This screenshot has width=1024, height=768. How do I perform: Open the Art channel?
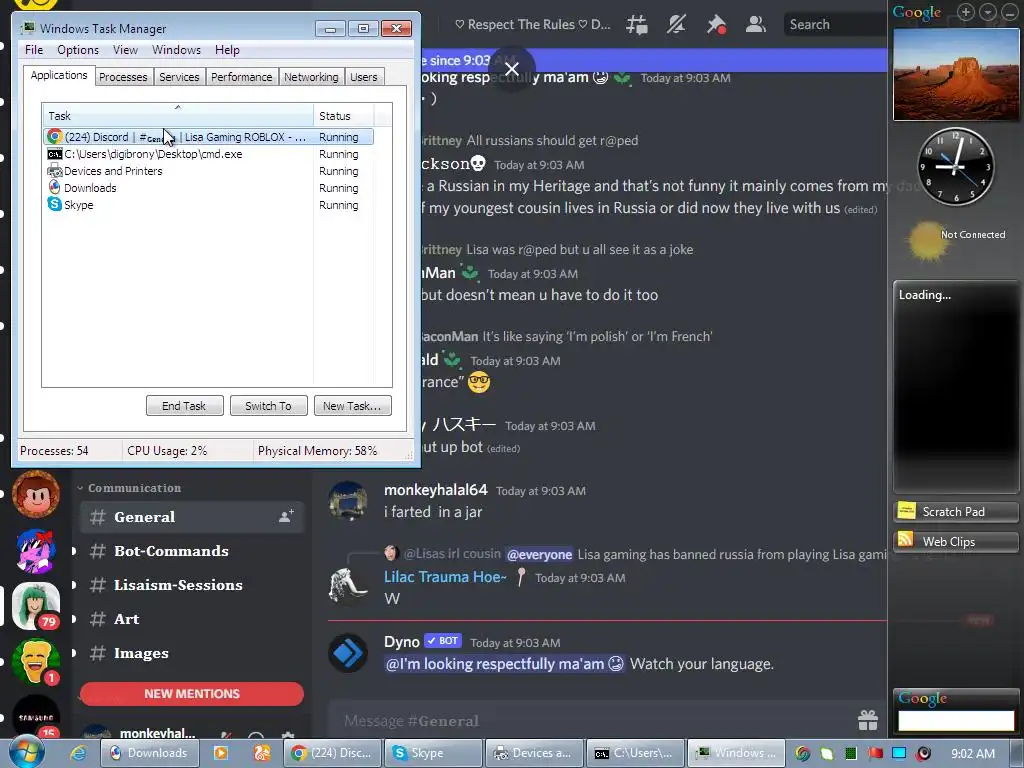(192, 618)
